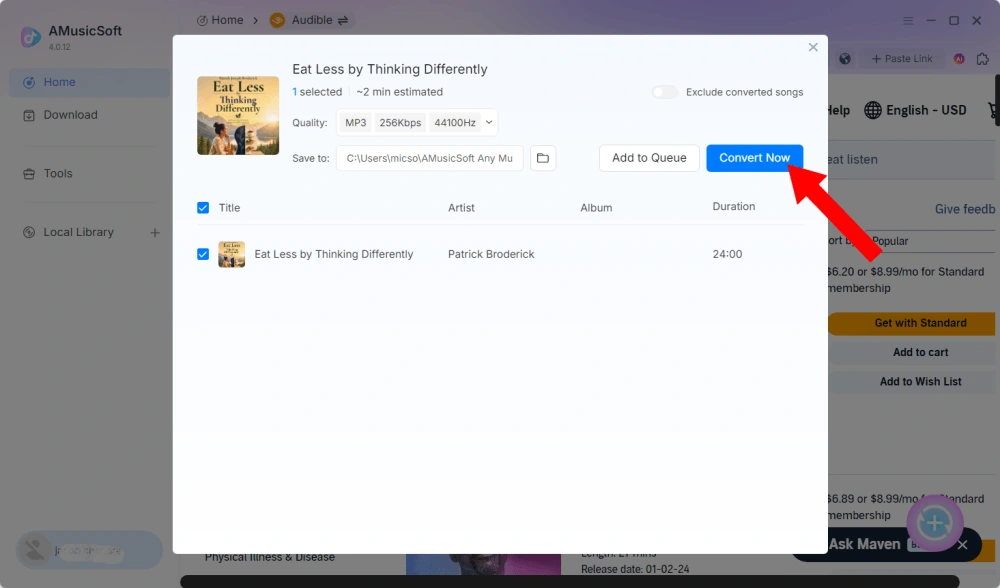Click the dialog title Eat Less by Thinking Differently
1000x588 pixels.
coord(390,69)
